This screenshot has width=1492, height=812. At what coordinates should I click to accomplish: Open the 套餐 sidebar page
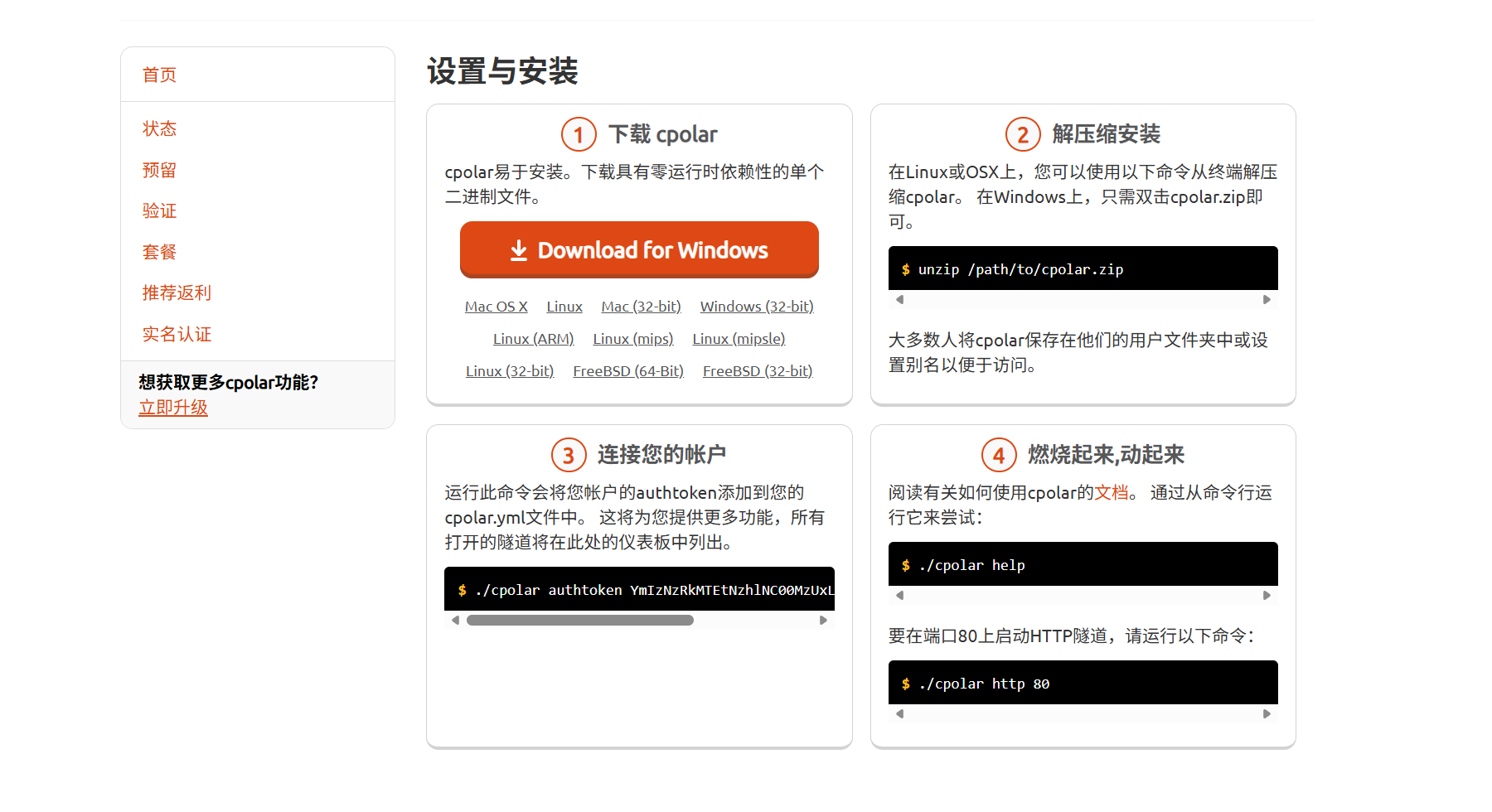pyautogui.click(x=159, y=252)
